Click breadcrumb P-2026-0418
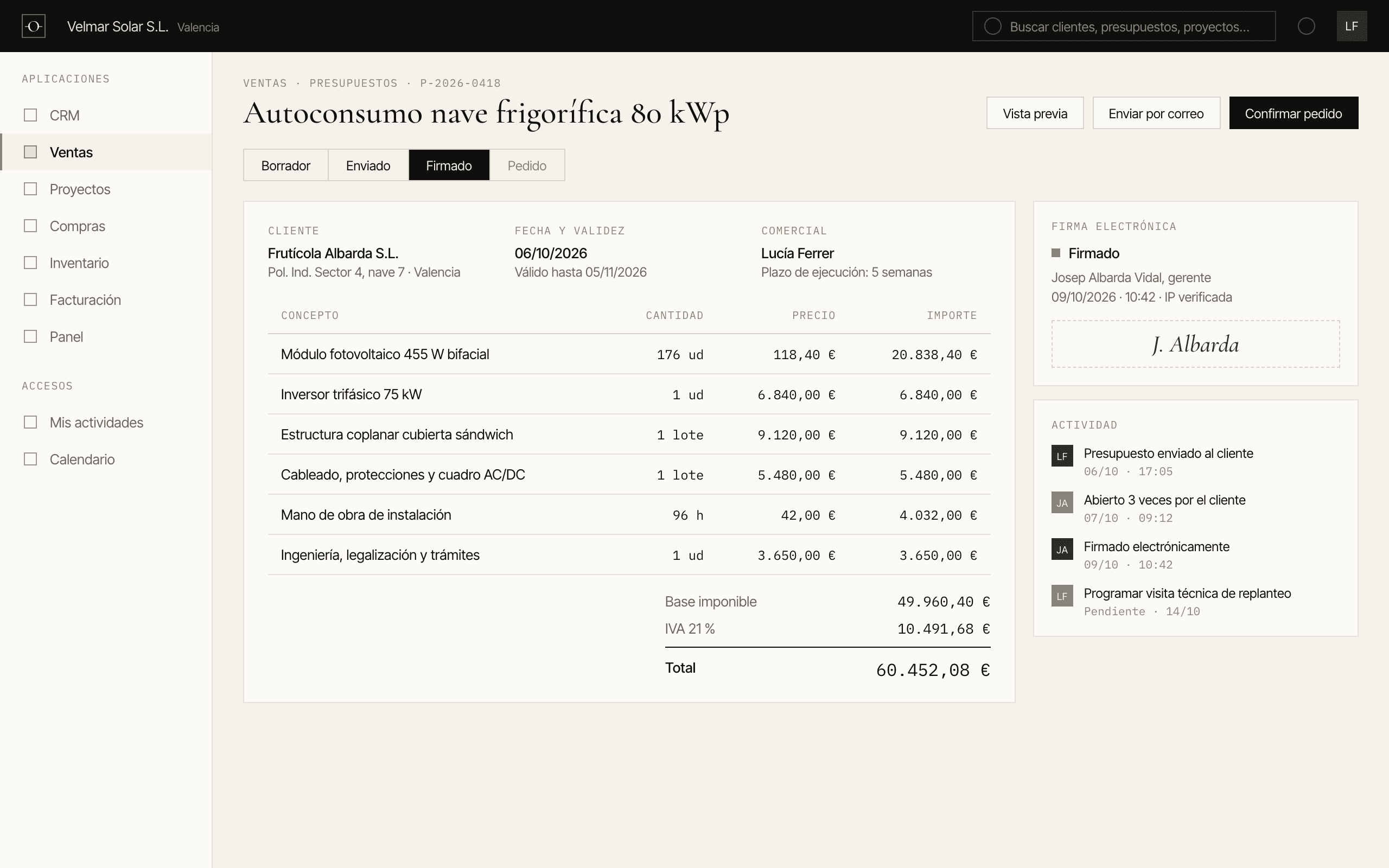The width and height of the screenshot is (1389, 868). point(460,83)
